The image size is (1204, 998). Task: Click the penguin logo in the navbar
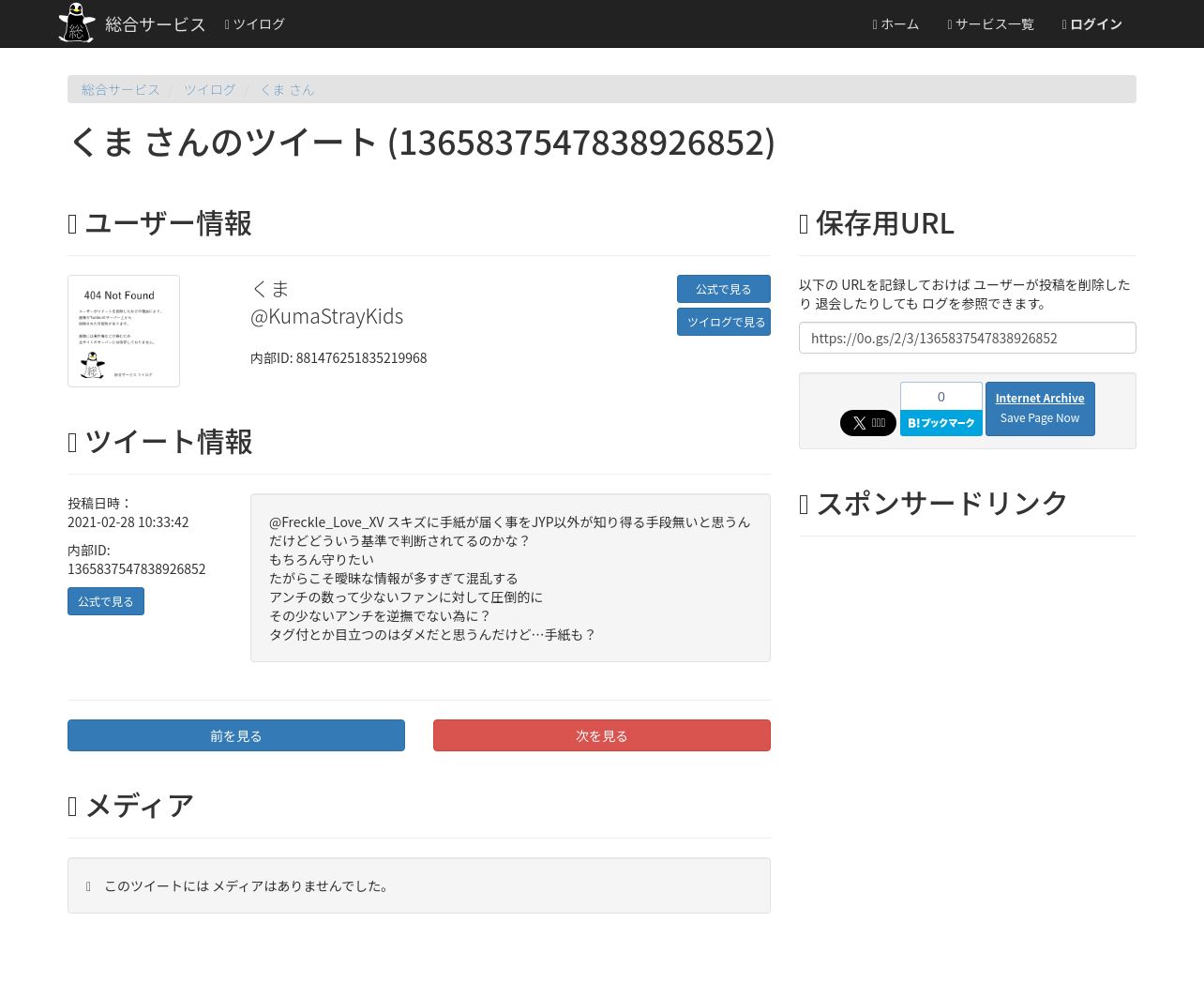pos(77,23)
